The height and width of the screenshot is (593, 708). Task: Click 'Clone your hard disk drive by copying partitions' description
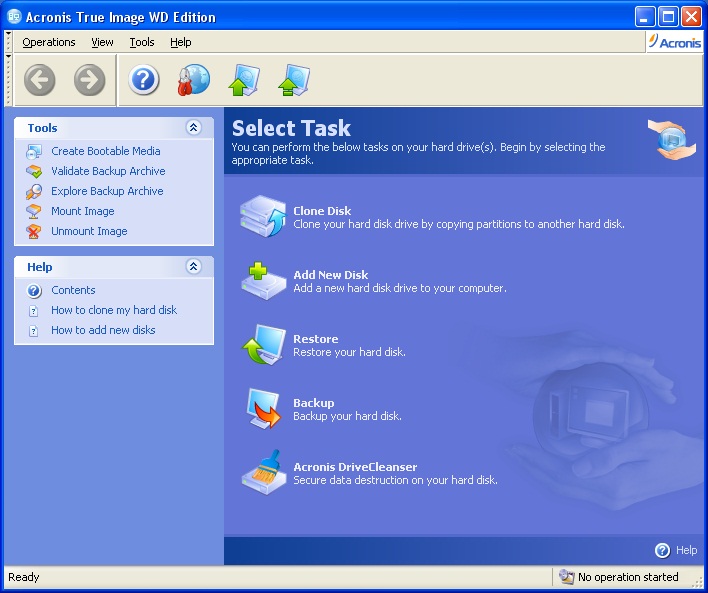[459, 224]
